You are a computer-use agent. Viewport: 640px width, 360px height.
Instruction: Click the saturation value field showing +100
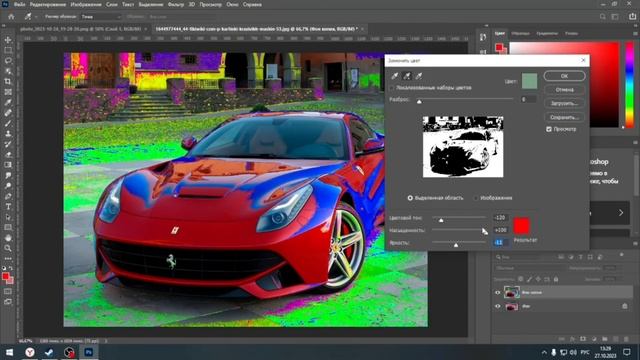pos(500,230)
